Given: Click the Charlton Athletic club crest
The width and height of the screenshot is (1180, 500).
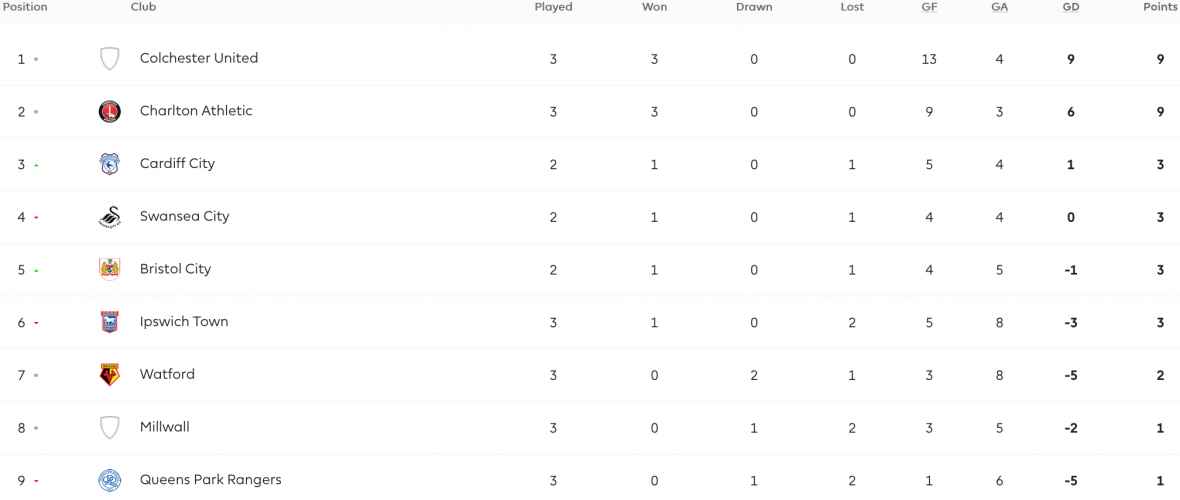Looking at the screenshot, I should 110,111.
